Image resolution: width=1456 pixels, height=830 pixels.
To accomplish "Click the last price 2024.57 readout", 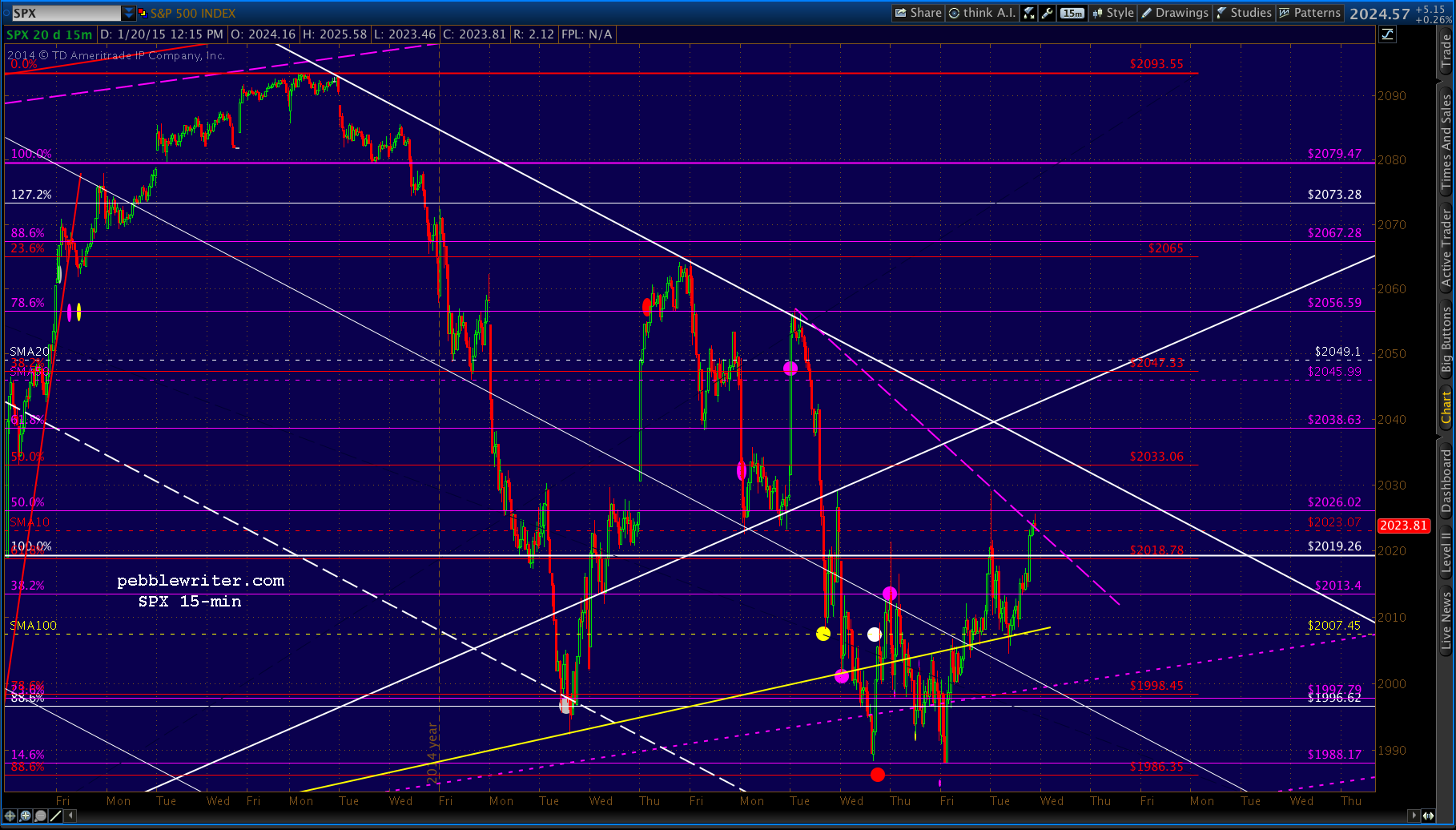I will tap(1379, 14).
